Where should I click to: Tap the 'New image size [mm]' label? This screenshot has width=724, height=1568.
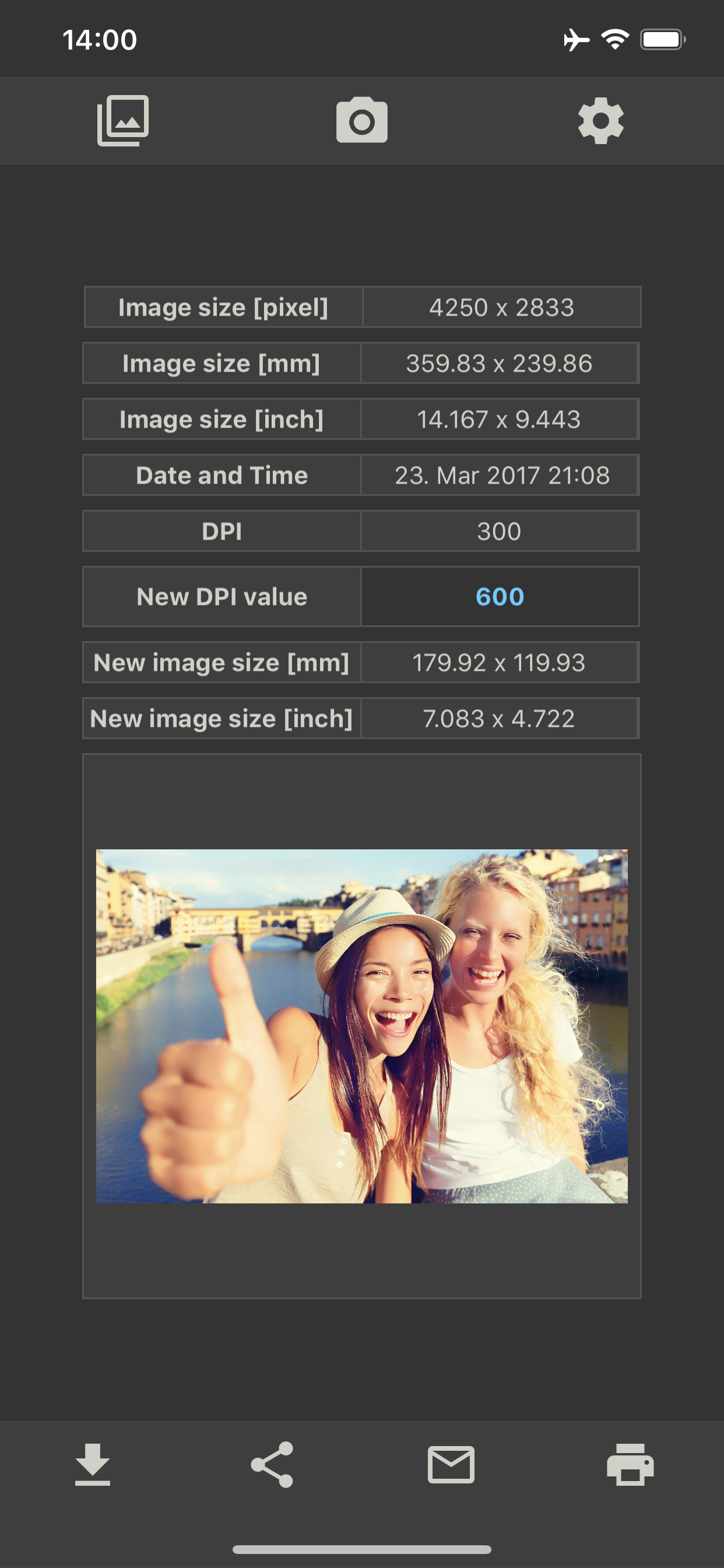(222, 662)
